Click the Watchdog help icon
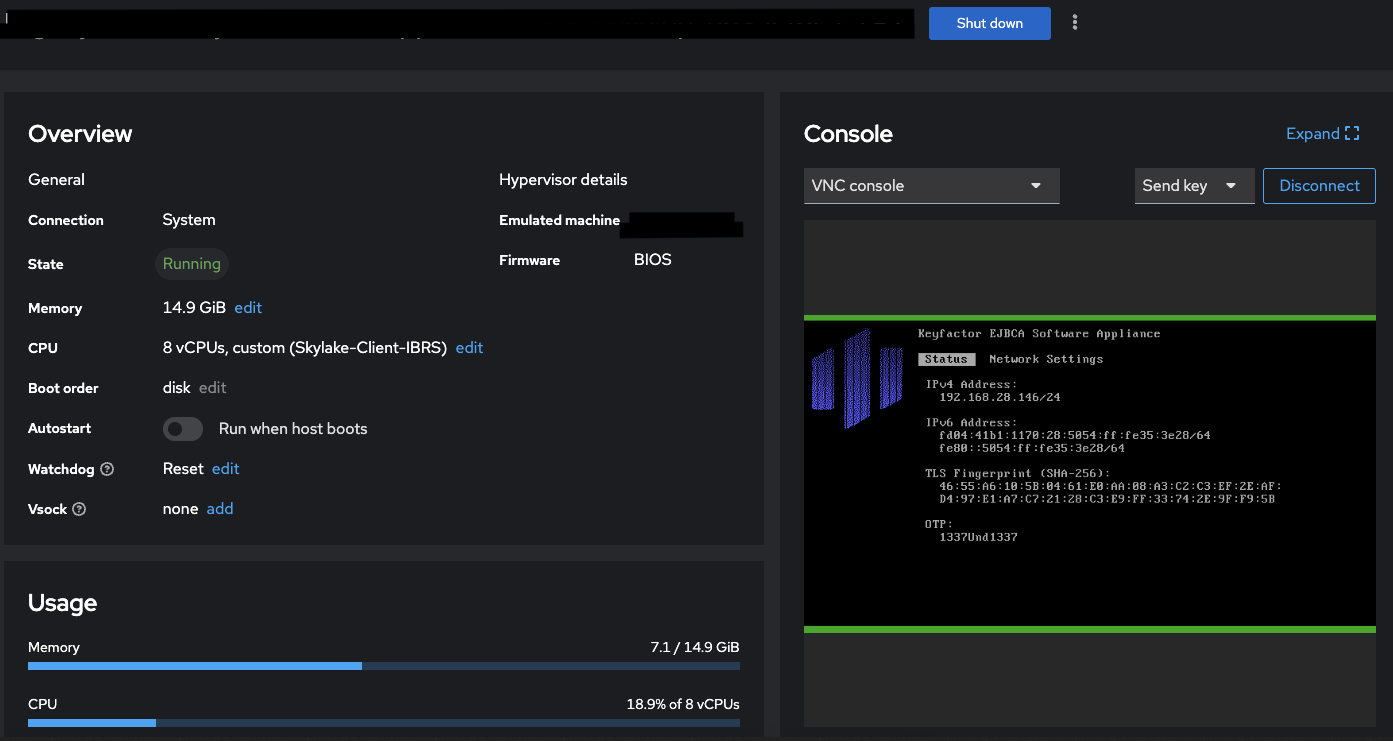This screenshot has width=1393, height=741. [x=107, y=469]
